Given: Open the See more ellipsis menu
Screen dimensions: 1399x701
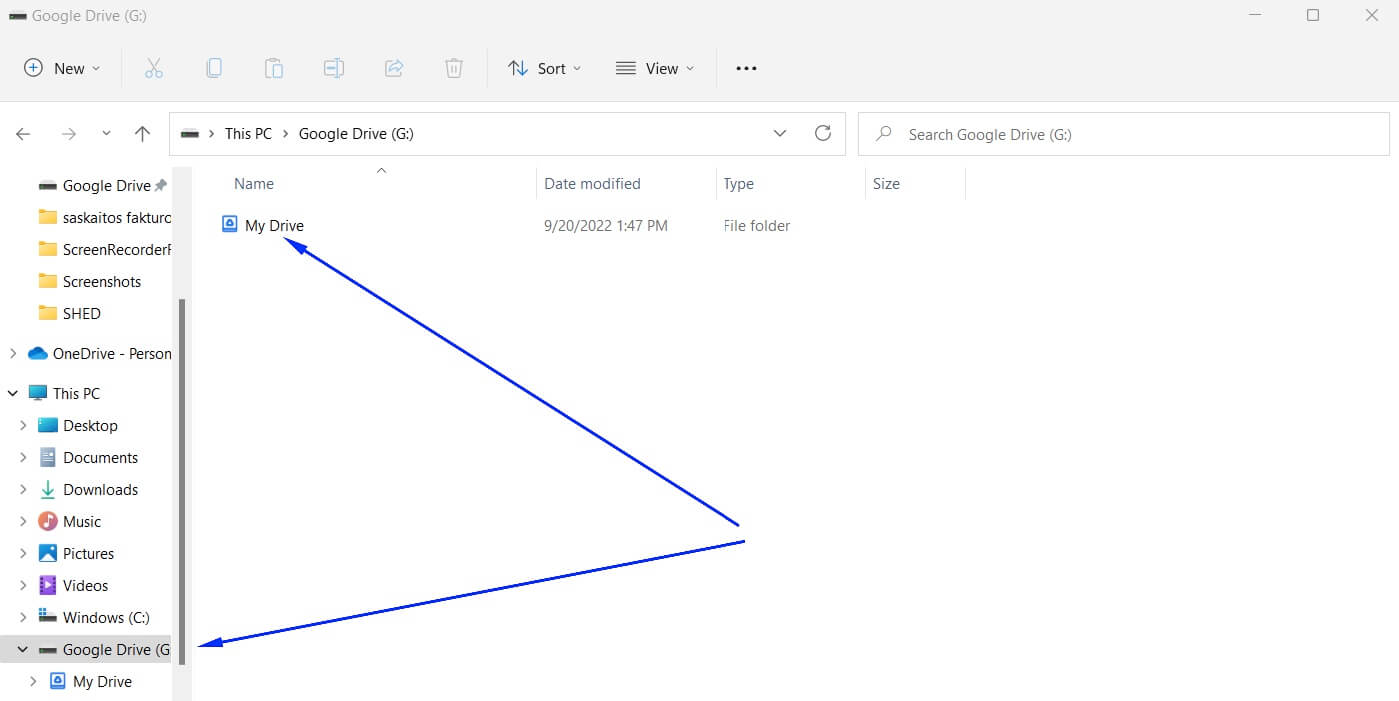Looking at the screenshot, I should (x=746, y=68).
